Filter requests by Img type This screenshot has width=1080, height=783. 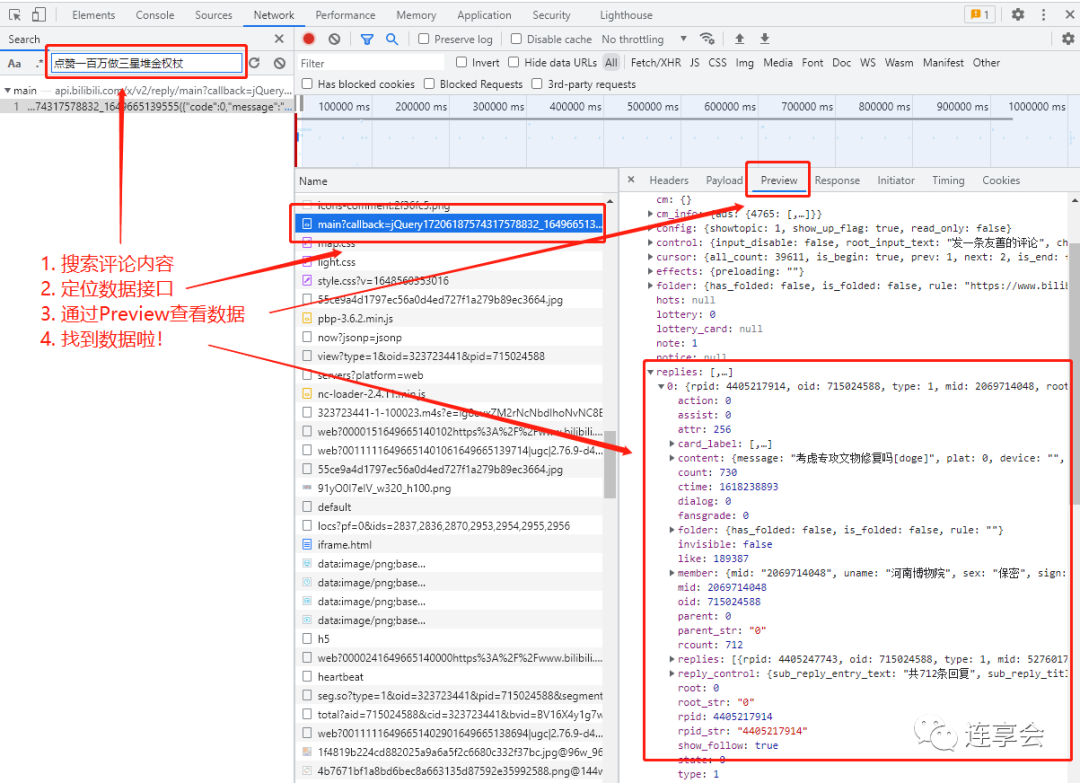pos(745,63)
